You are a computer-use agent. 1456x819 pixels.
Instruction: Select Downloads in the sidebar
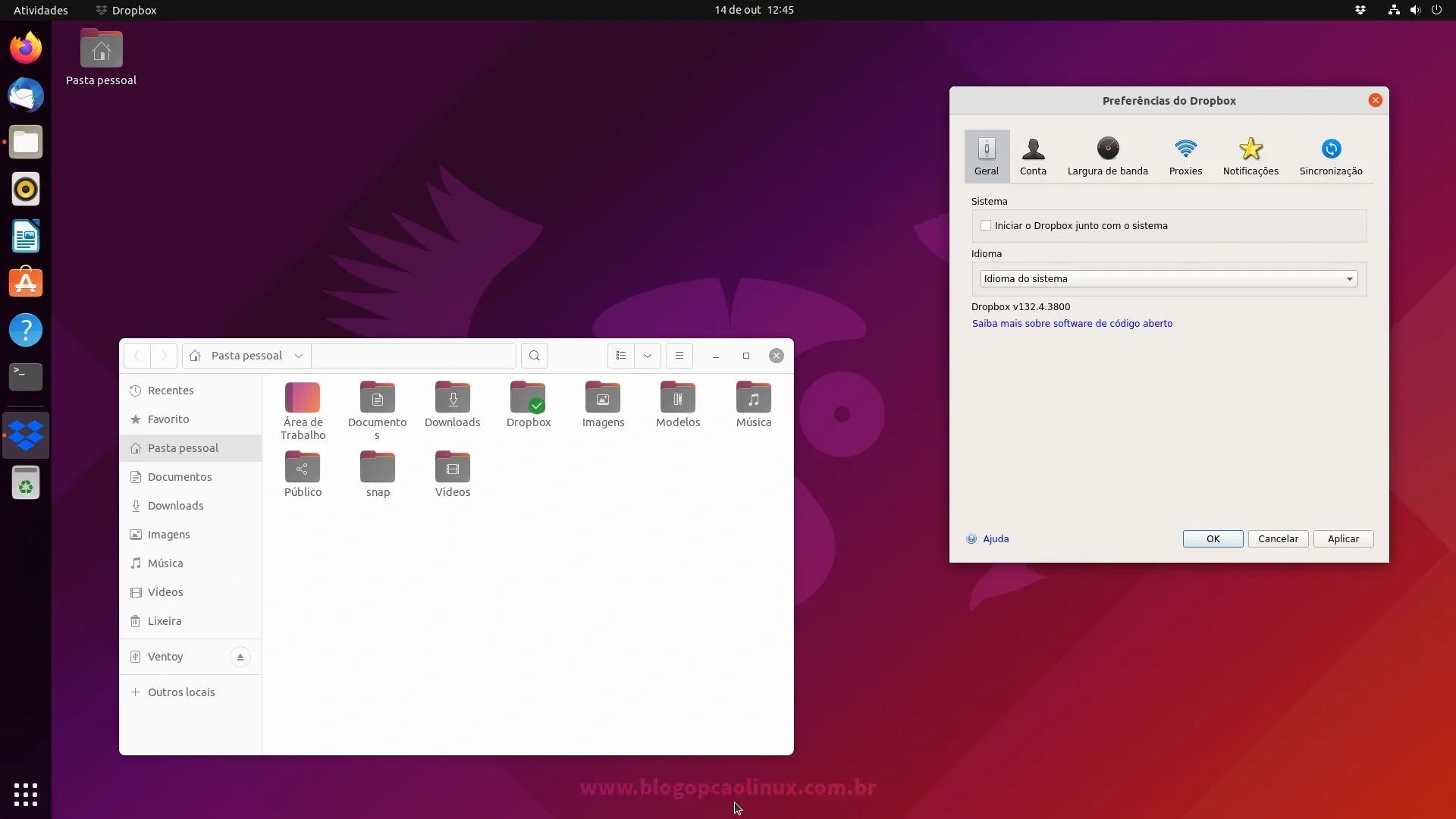click(190, 506)
